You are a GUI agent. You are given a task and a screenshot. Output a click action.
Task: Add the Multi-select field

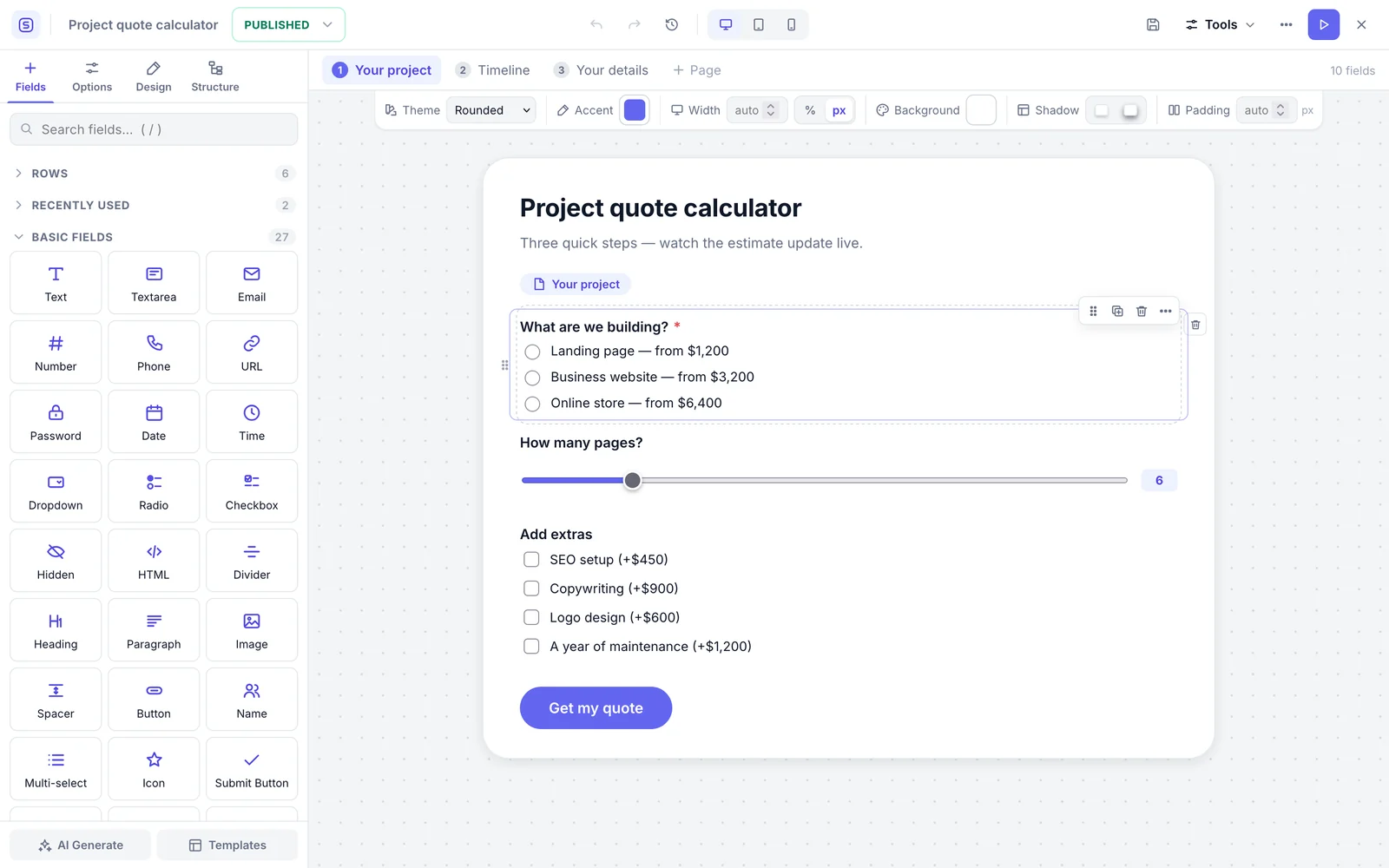[x=56, y=769]
